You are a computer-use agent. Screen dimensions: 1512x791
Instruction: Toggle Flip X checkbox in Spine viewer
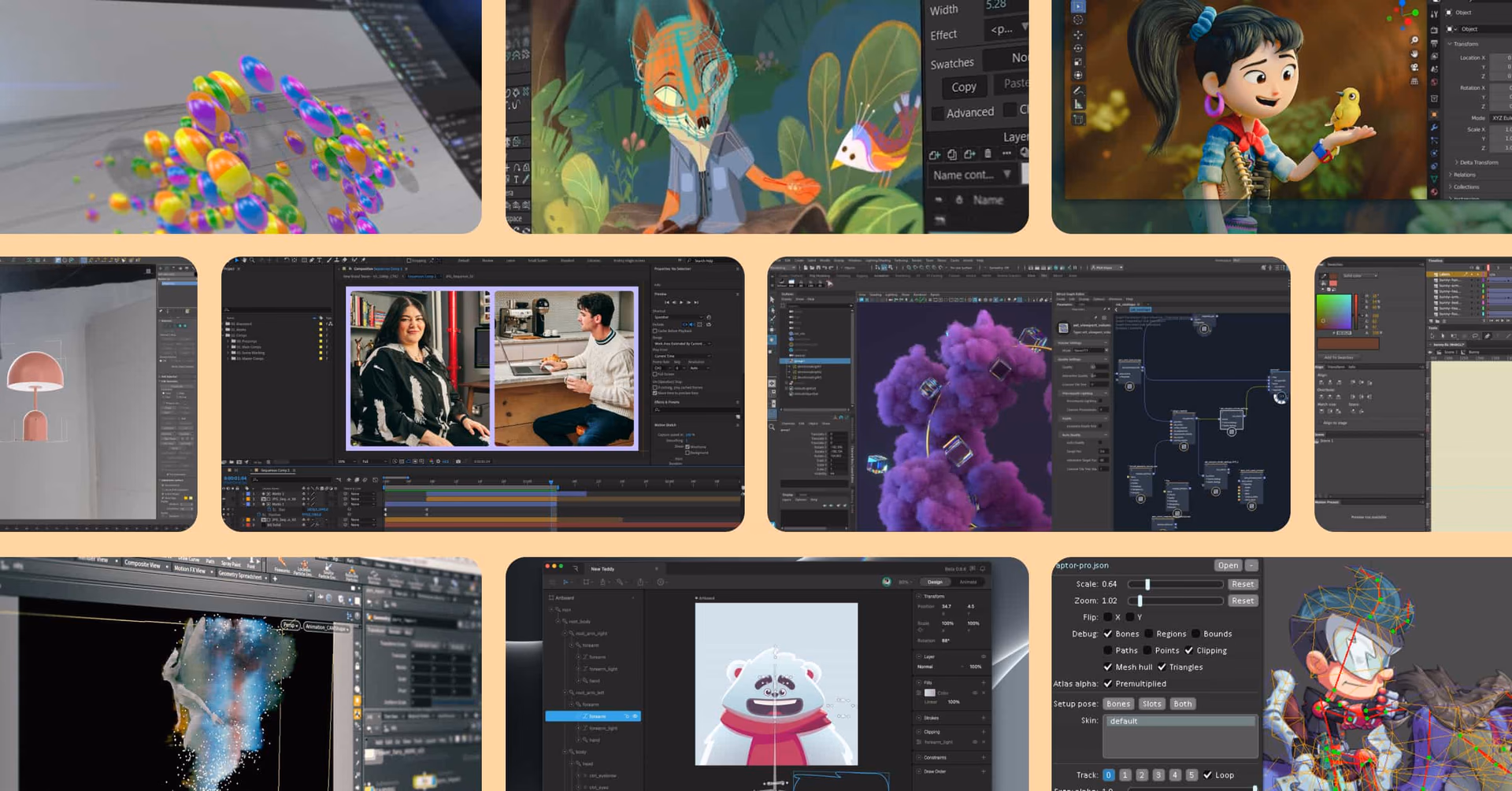pyautogui.click(x=1108, y=617)
